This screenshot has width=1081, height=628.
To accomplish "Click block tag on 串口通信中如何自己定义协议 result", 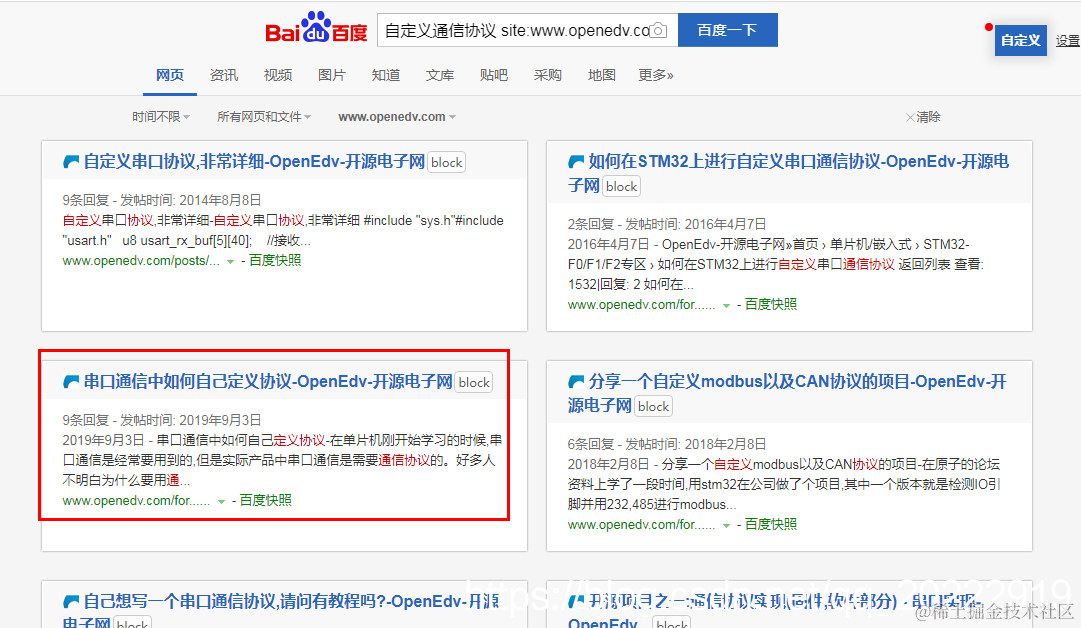I will coord(474,383).
